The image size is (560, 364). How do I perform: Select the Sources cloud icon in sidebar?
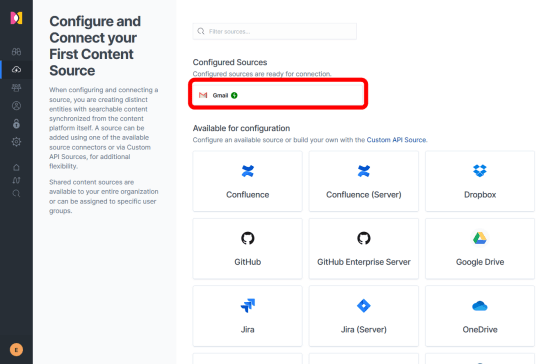[x=16, y=70]
